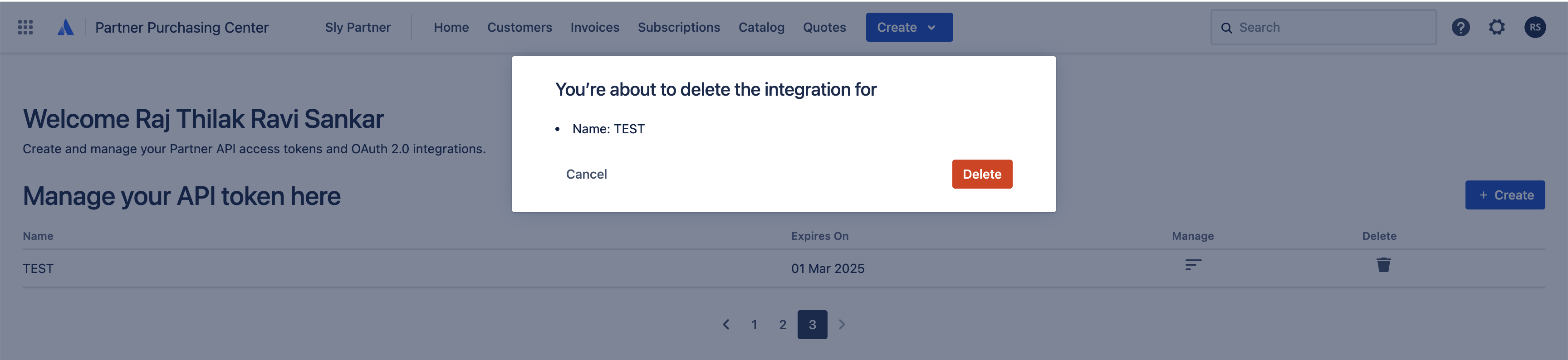The width and height of the screenshot is (1568, 360).
Task: Click the Manage your API token heading
Action: (181, 196)
